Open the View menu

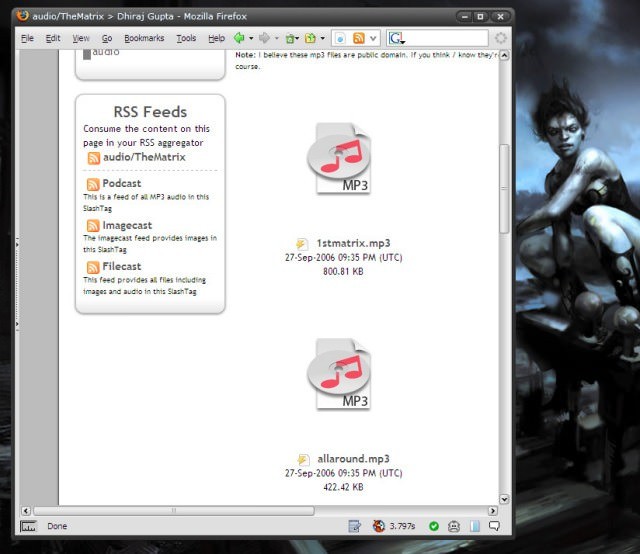[x=81, y=38]
